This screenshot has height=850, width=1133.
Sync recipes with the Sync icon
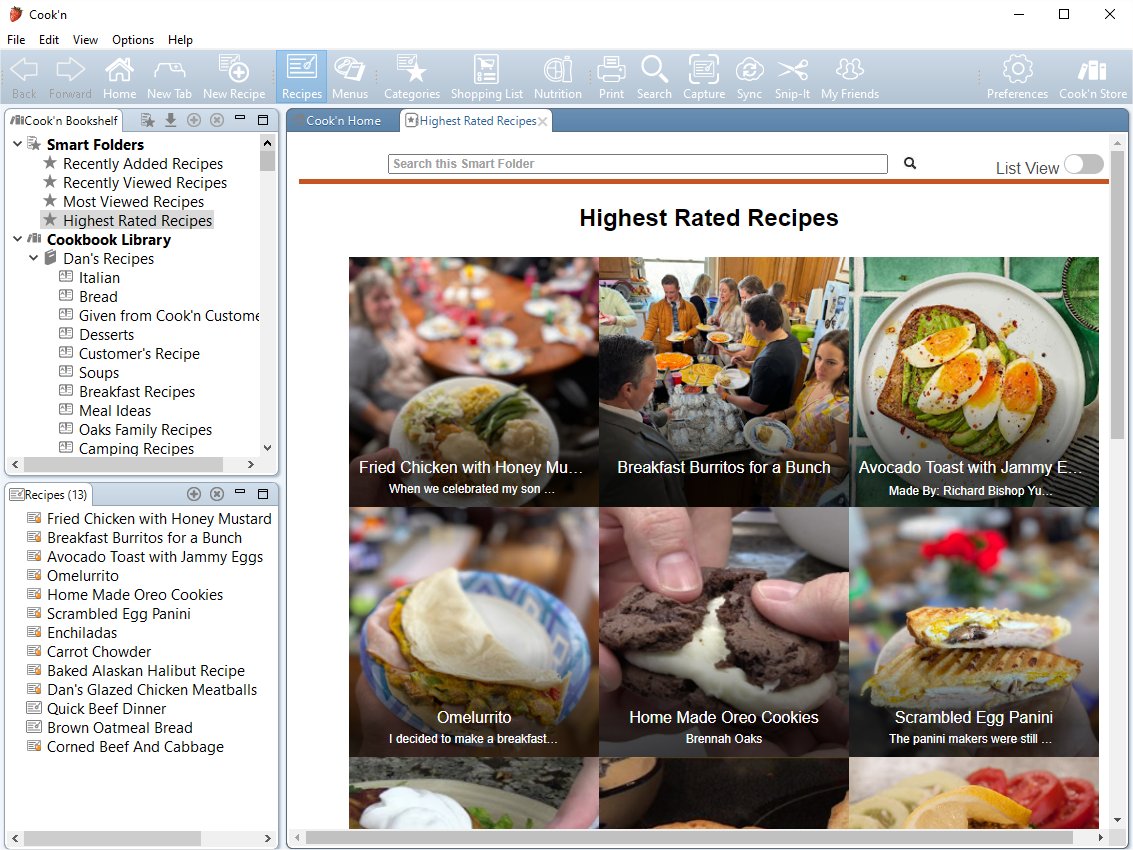point(749,77)
